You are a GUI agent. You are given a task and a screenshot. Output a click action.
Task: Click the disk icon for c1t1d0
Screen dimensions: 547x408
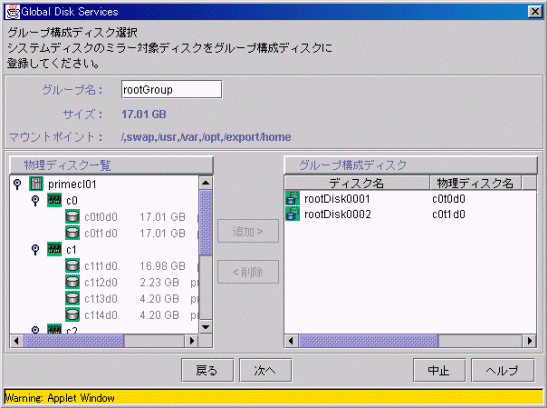(x=72, y=266)
